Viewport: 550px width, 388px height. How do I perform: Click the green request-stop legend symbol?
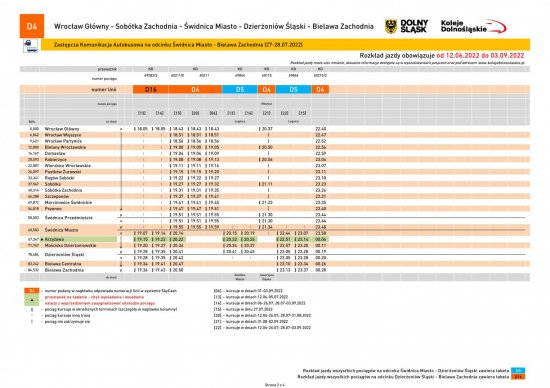tap(32, 300)
